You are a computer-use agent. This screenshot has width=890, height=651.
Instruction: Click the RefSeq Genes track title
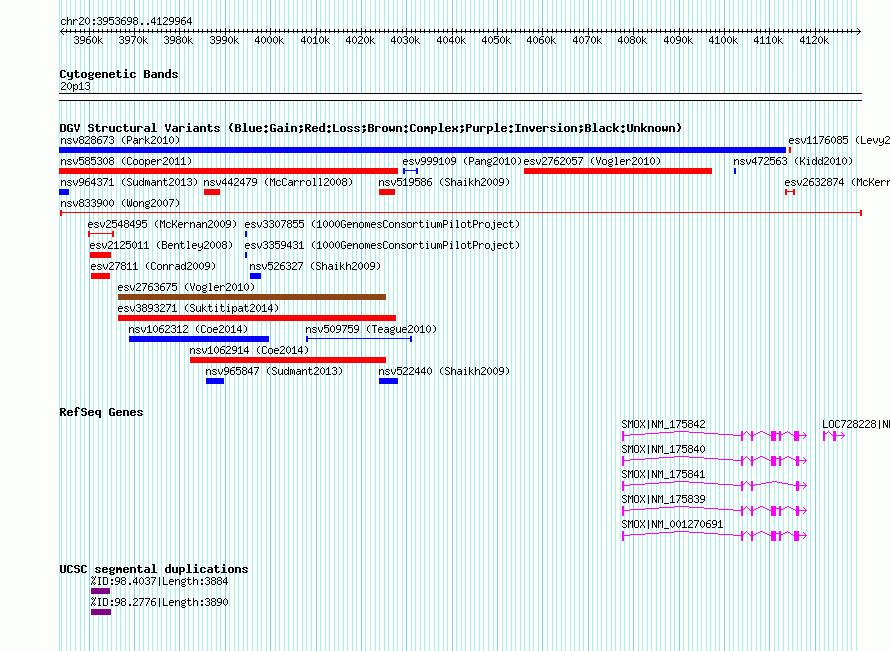coord(101,412)
